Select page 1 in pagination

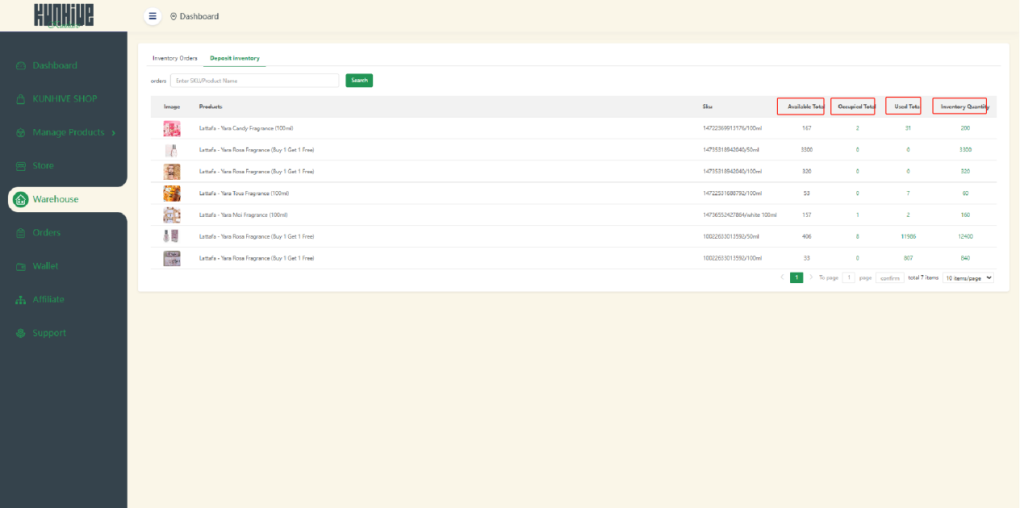[x=797, y=278]
